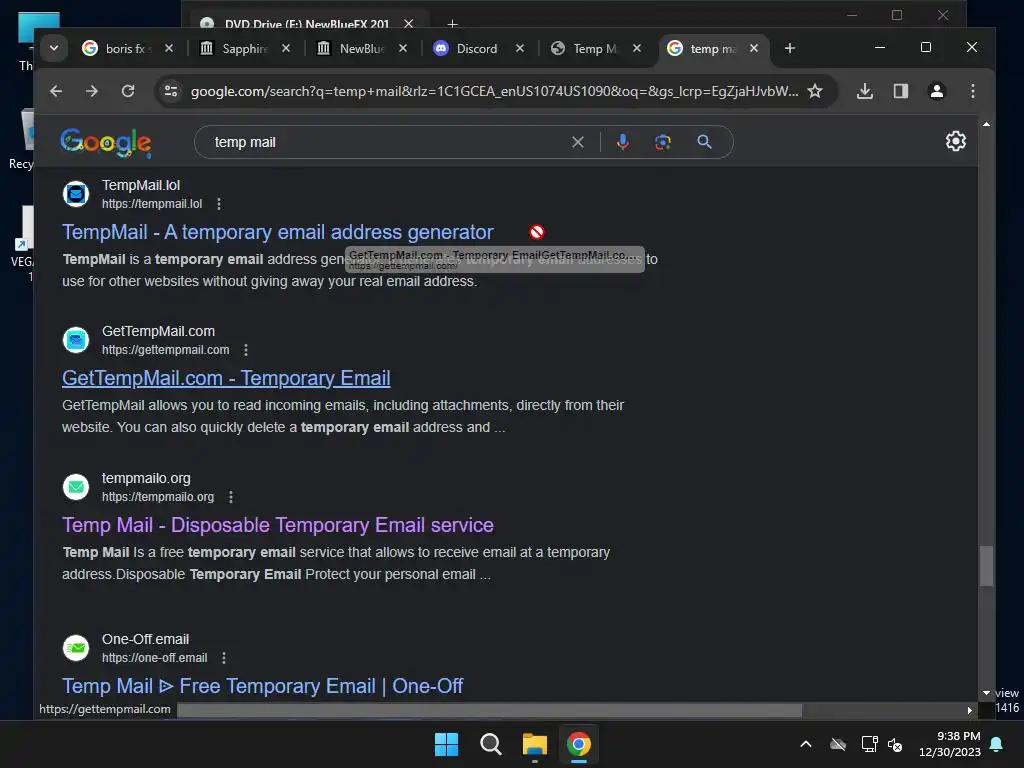
Task: Open Temp Mail - Disposable Temporary Email link
Action: click(x=278, y=525)
